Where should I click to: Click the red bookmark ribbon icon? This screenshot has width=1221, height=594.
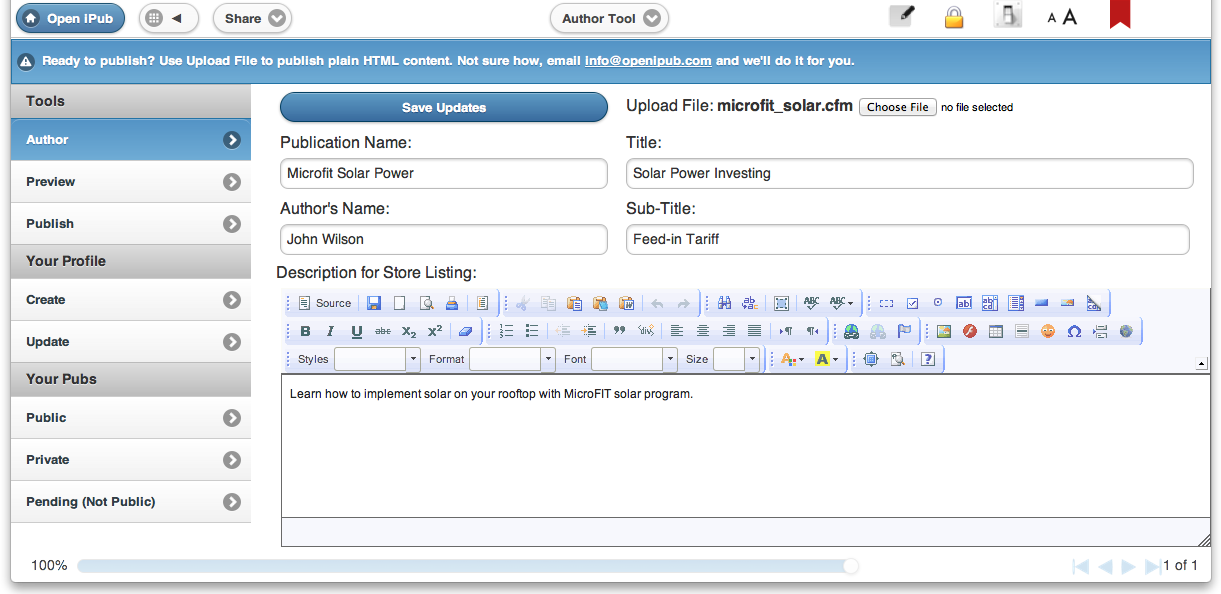tap(1119, 16)
